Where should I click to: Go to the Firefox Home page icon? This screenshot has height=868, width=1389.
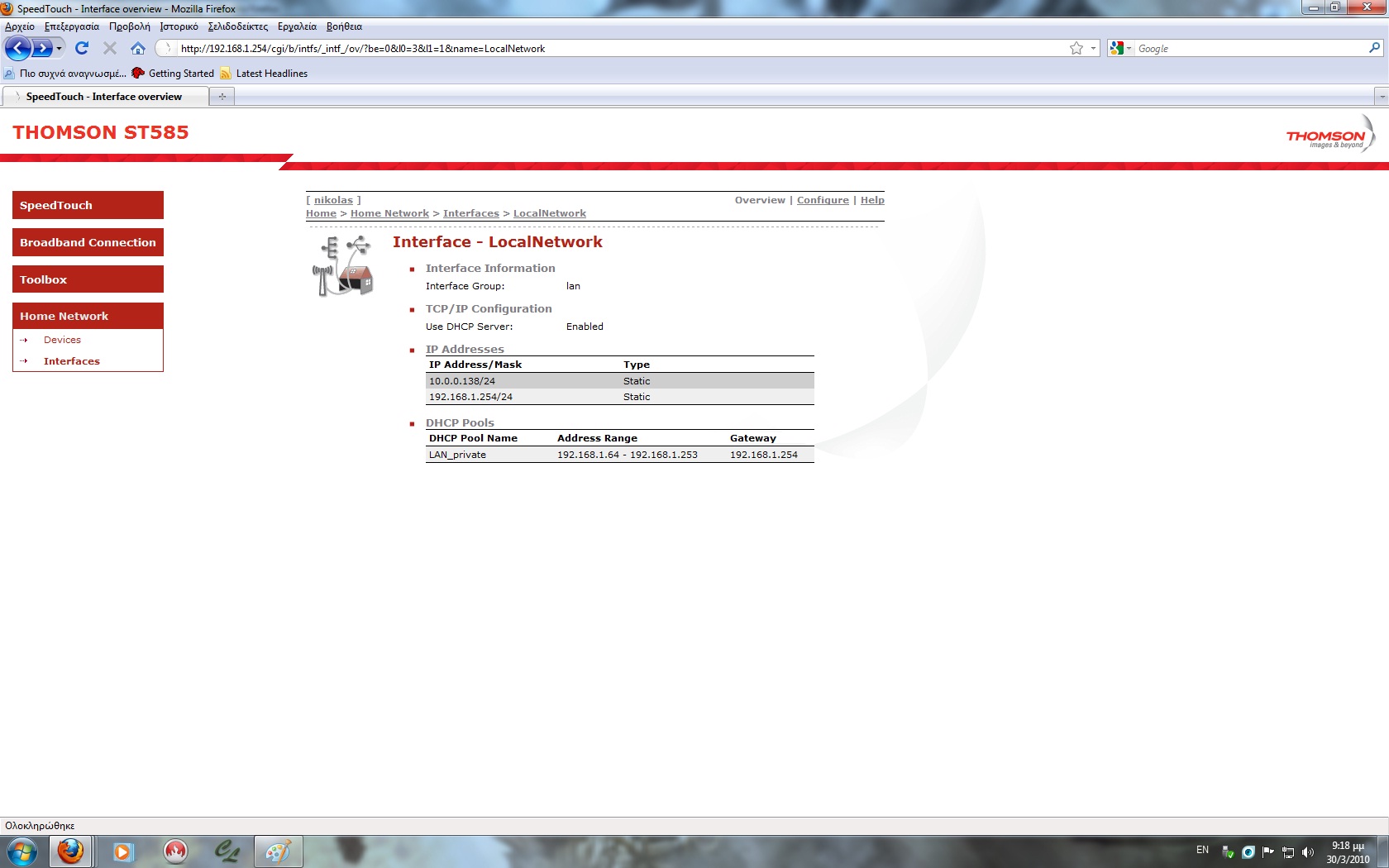138,48
